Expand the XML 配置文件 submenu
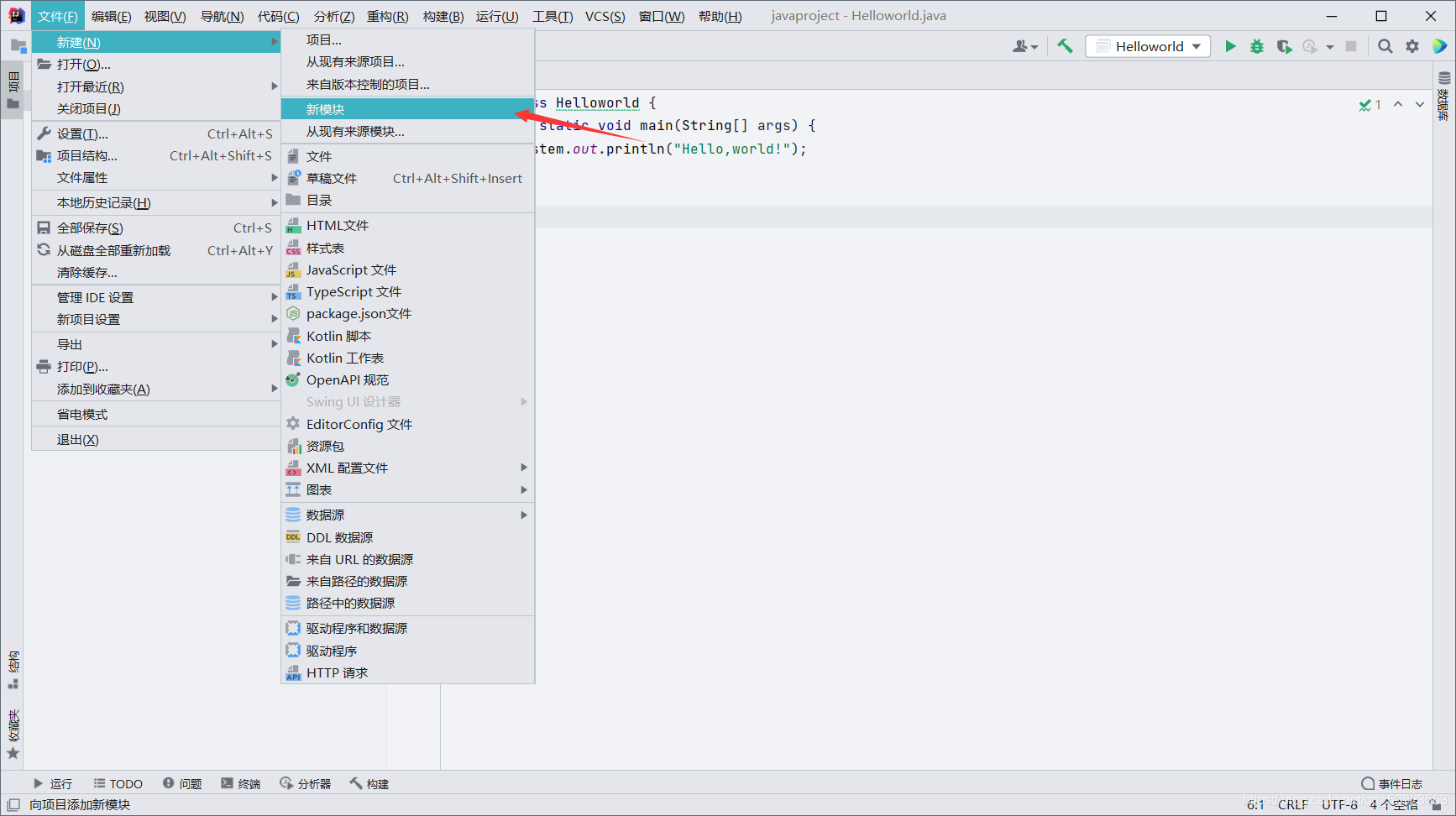The image size is (1456, 816). [408, 468]
